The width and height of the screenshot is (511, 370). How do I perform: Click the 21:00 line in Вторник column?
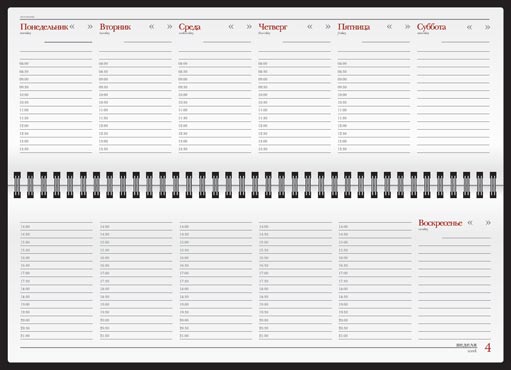(x=136, y=336)
